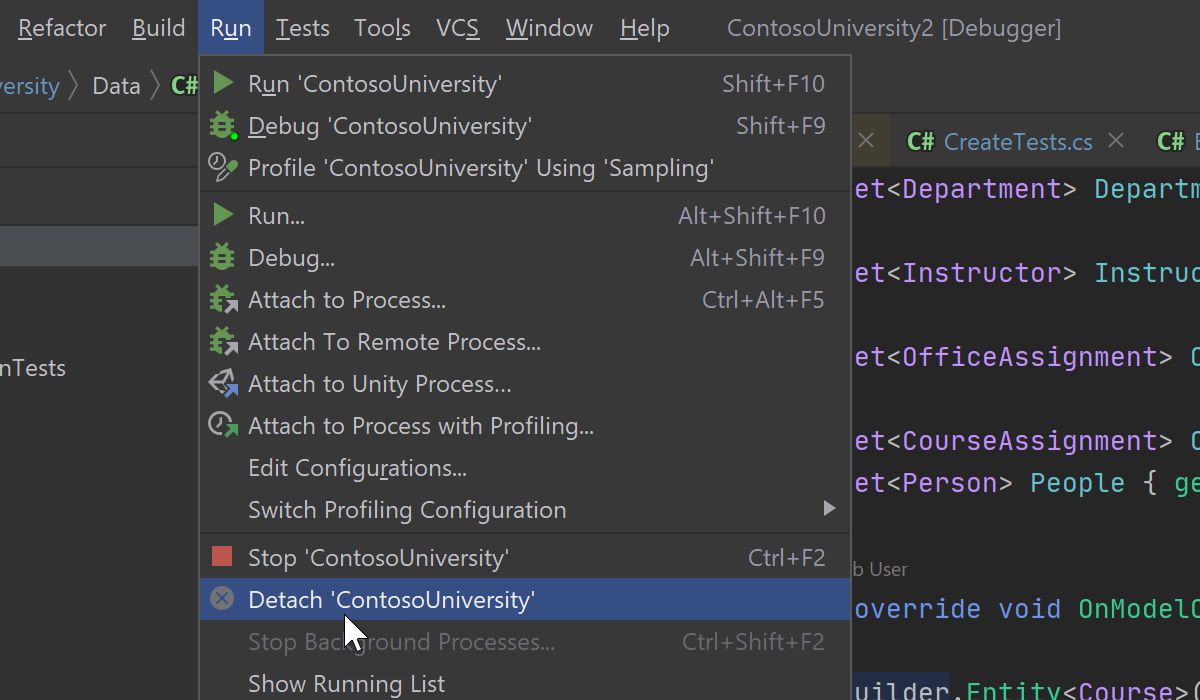1200x700 pixels.
Task: Click the red Stop 'ContosoUniversity' square icon
Action: [222, 557]
